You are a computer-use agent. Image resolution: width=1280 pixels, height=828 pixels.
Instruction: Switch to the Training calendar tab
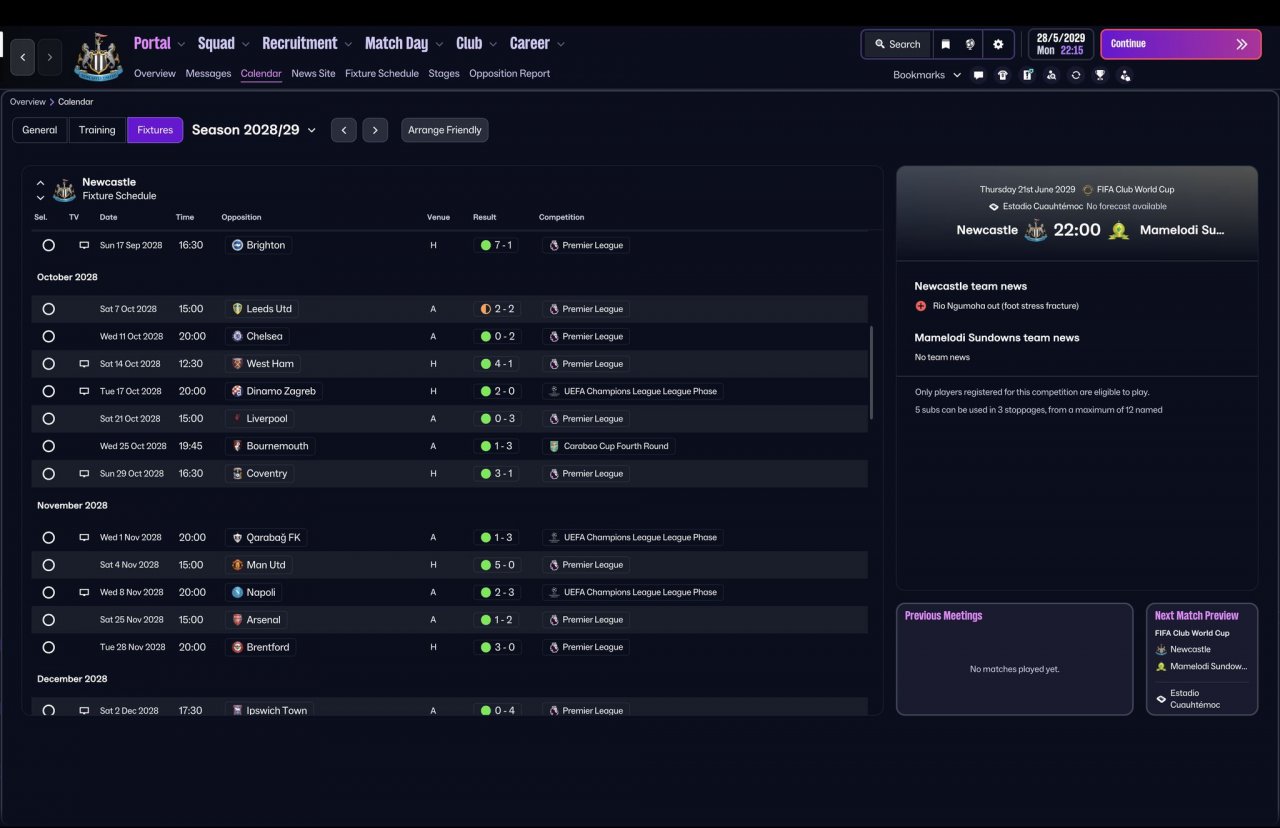pos(97,130)
